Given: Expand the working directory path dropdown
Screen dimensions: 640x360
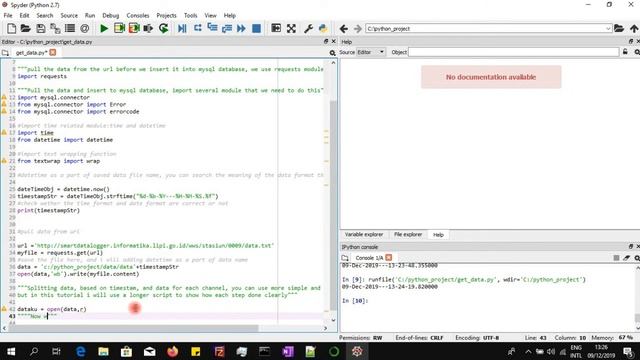Looking at the screenshot, I should tap(608, 29).
